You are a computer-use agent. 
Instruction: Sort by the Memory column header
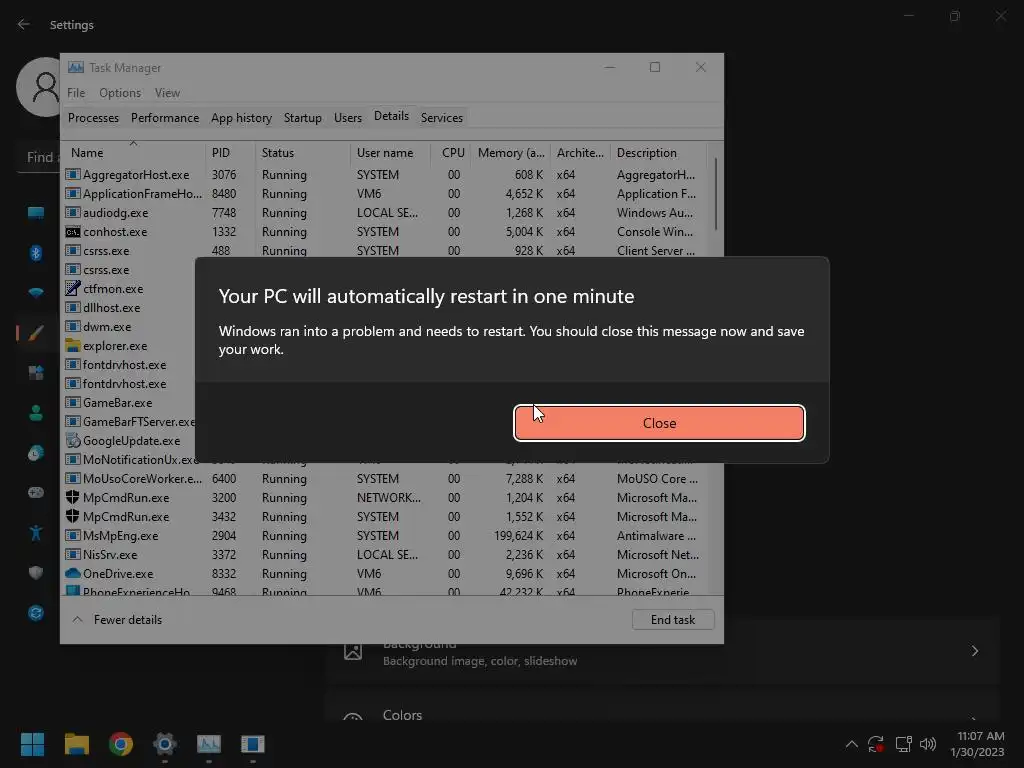[x=511, y=153]
